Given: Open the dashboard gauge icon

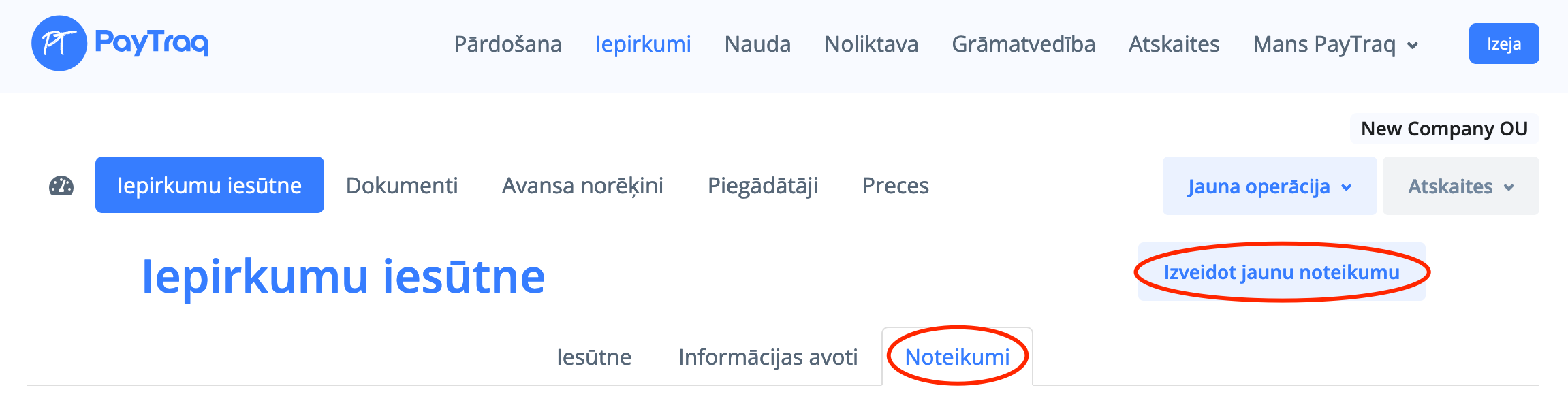Looking at the screenshot, I should pyautogui.click(x=61, y=186).
